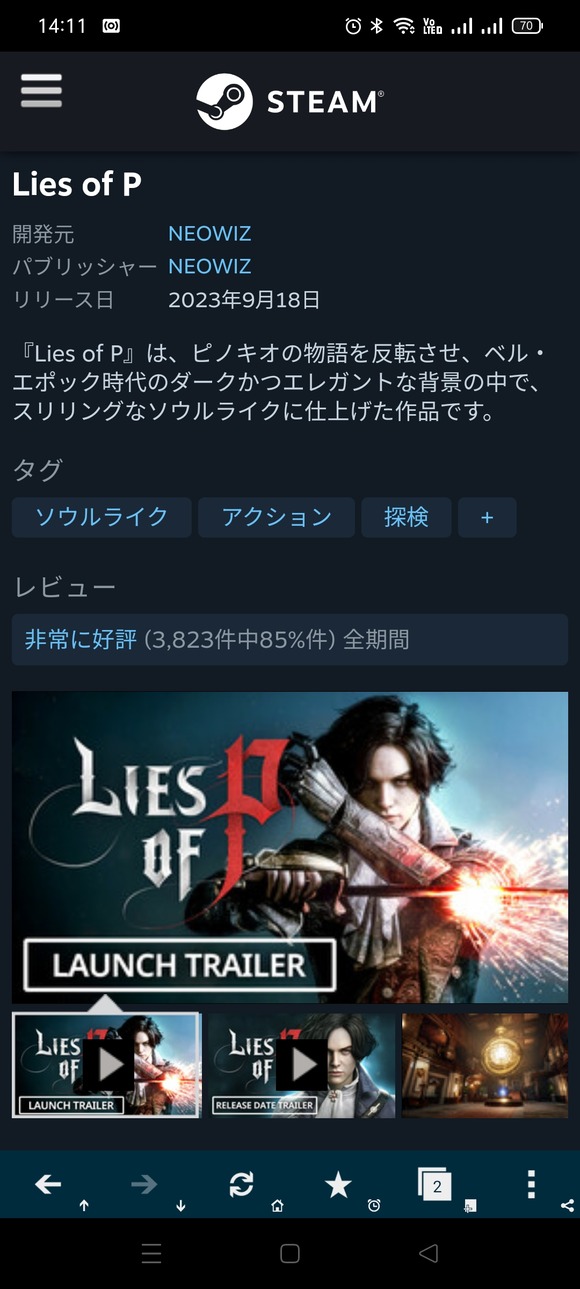Screen dimensions: 580x1289
Task: Play the LAUNCH TRAILER thumbnail
Action: (x=106, y=1065)
